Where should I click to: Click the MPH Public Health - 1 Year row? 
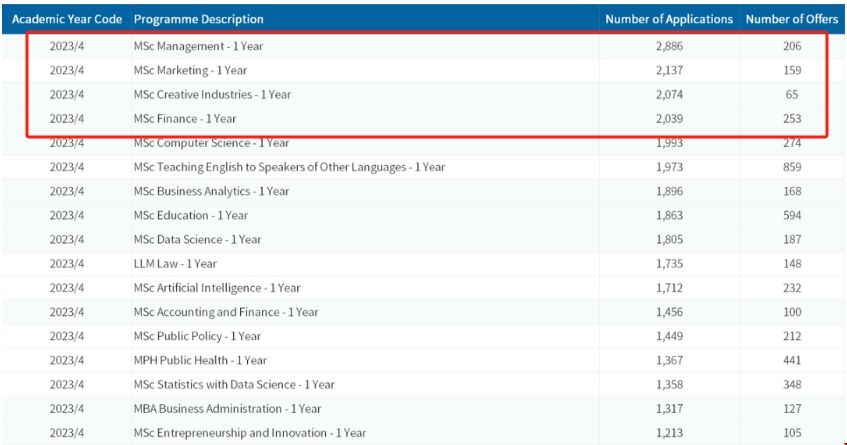[x=197, y=360]
